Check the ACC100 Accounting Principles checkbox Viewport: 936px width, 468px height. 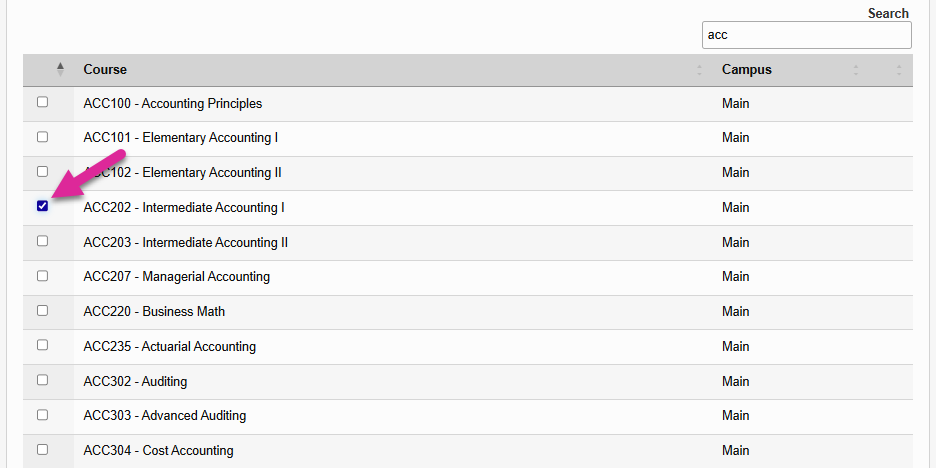(x=42, y=102)
